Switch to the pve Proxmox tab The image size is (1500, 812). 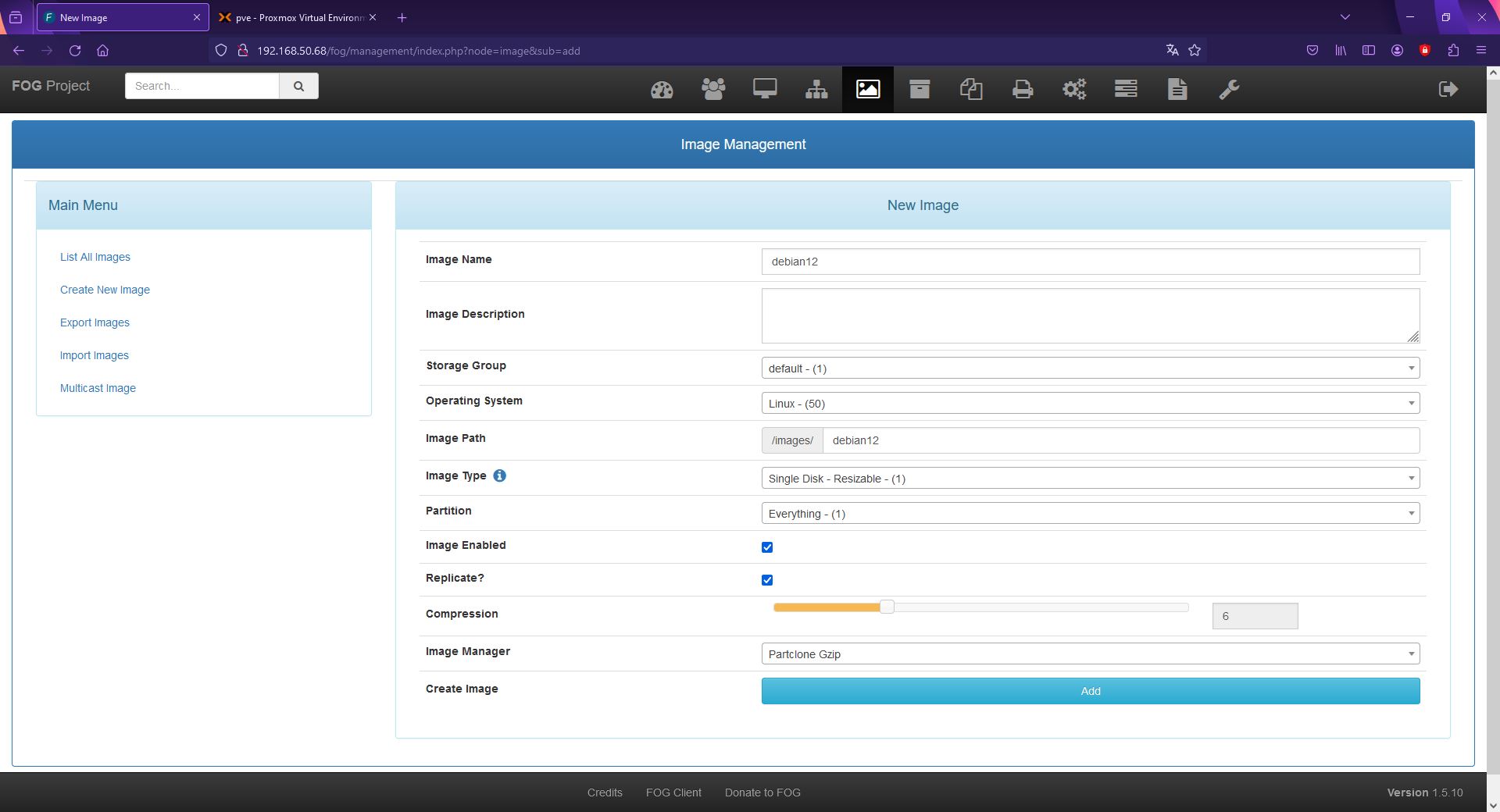coord(297,17)
